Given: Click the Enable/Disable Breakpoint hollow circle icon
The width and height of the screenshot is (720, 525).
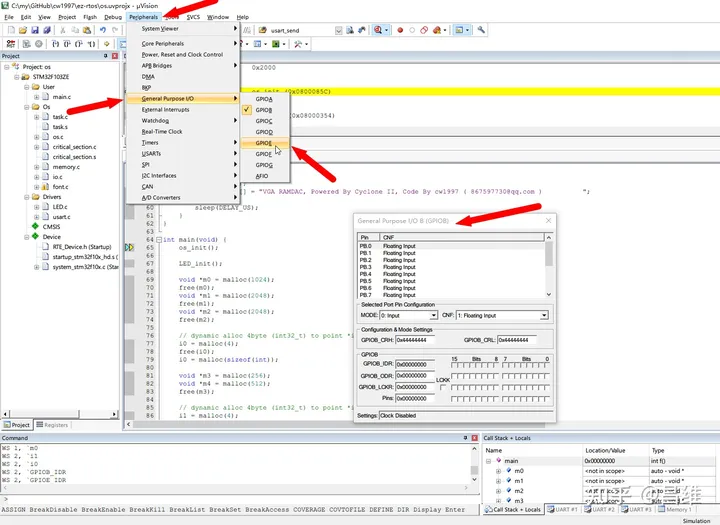Looking at the screenshot, I should 412,30.
